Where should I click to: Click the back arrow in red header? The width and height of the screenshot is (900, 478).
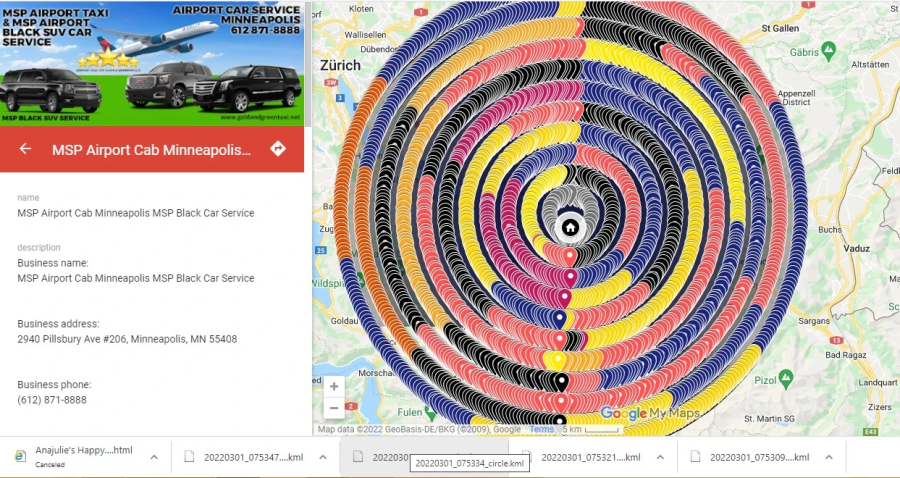coord(25,149)
